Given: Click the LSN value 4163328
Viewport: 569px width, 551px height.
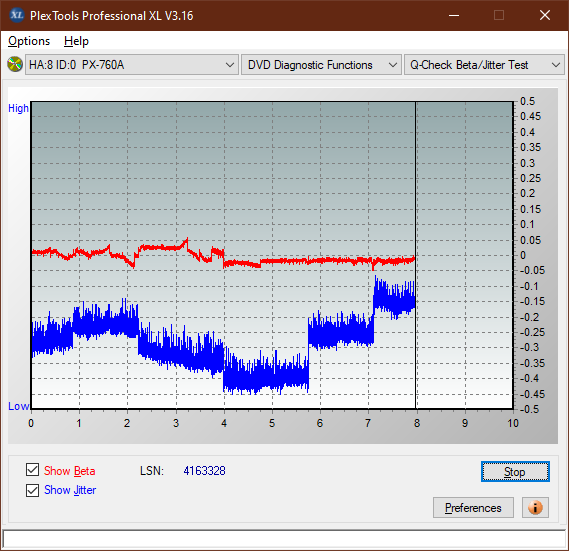Looking at the screenshot, I should (204, 471).
